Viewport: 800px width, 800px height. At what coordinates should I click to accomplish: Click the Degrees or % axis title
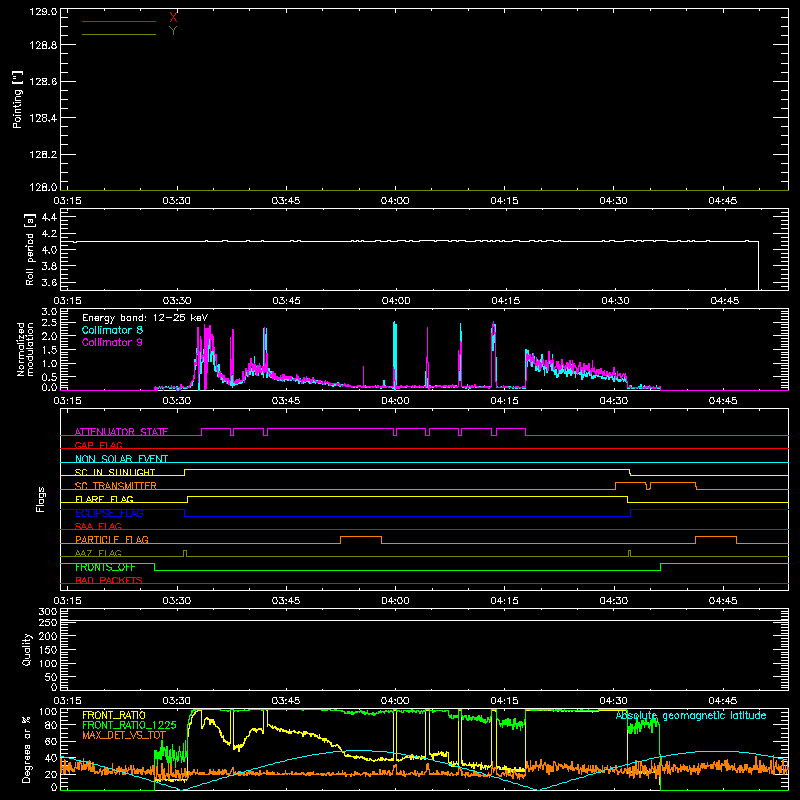(x=27, y=750)
